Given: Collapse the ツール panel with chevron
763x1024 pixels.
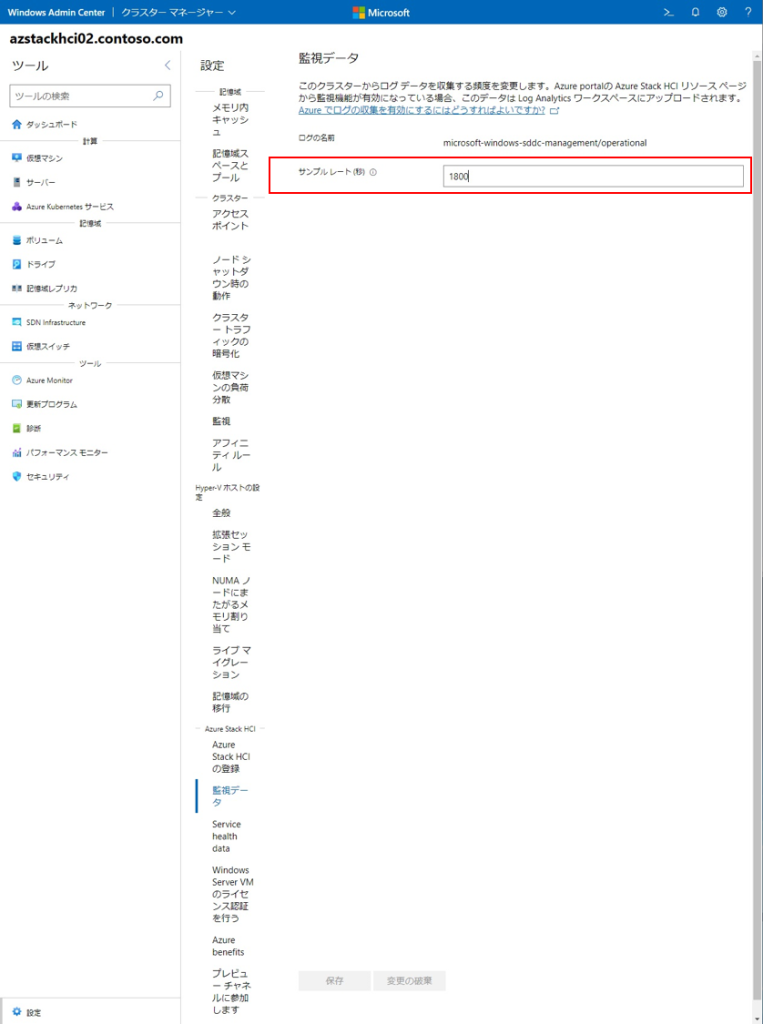Looking at the screenshot, I should point(167,65).
